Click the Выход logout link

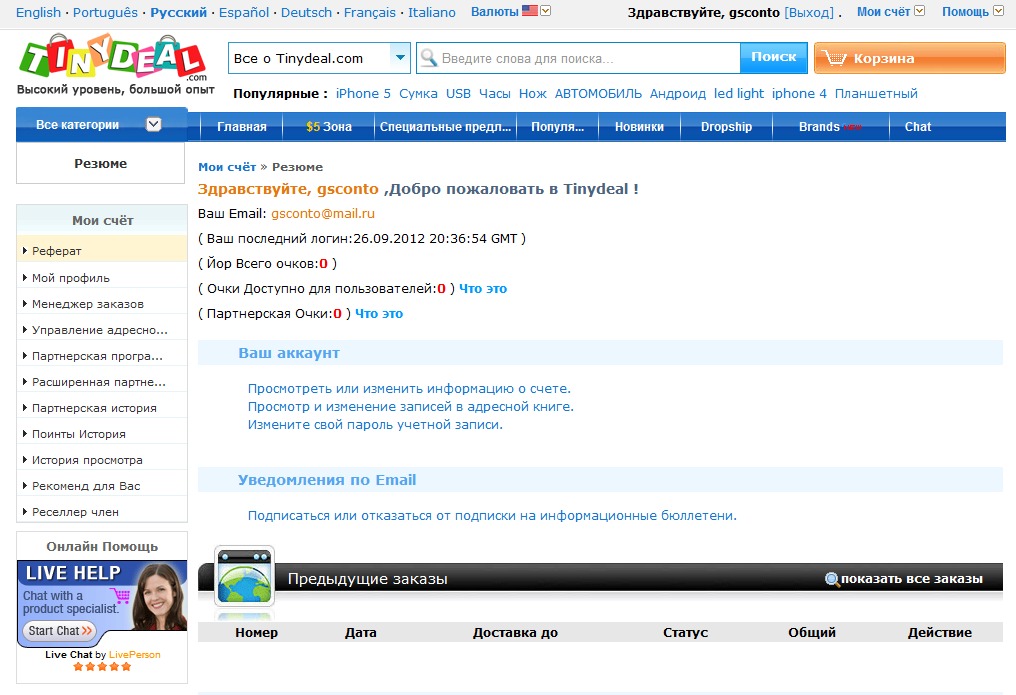point(809,13)
